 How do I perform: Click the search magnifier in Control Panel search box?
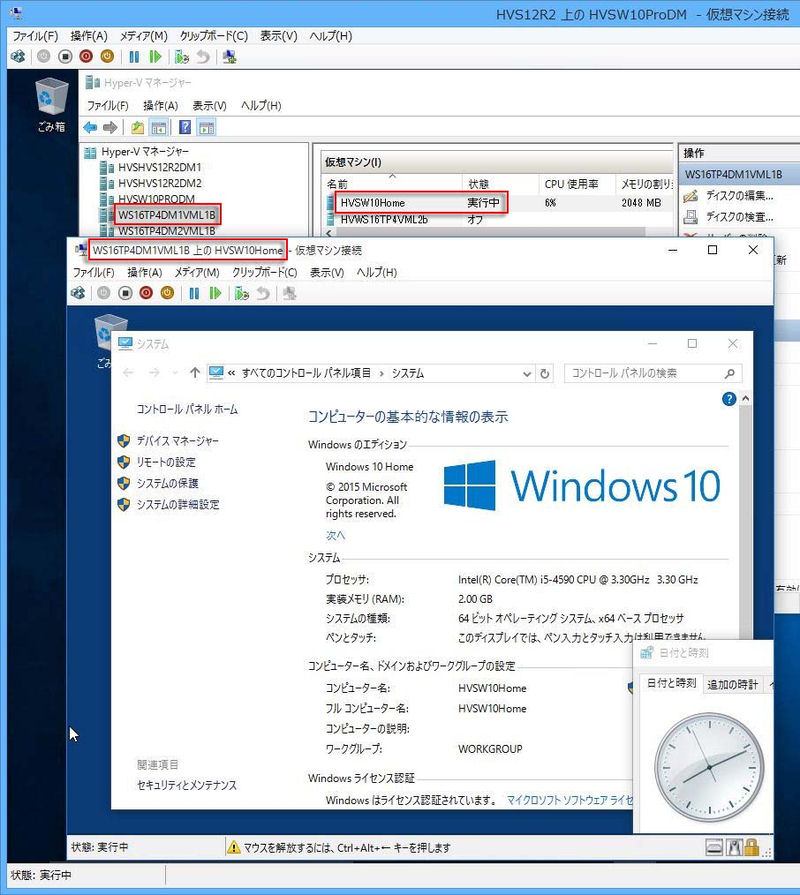coord(730,373)
